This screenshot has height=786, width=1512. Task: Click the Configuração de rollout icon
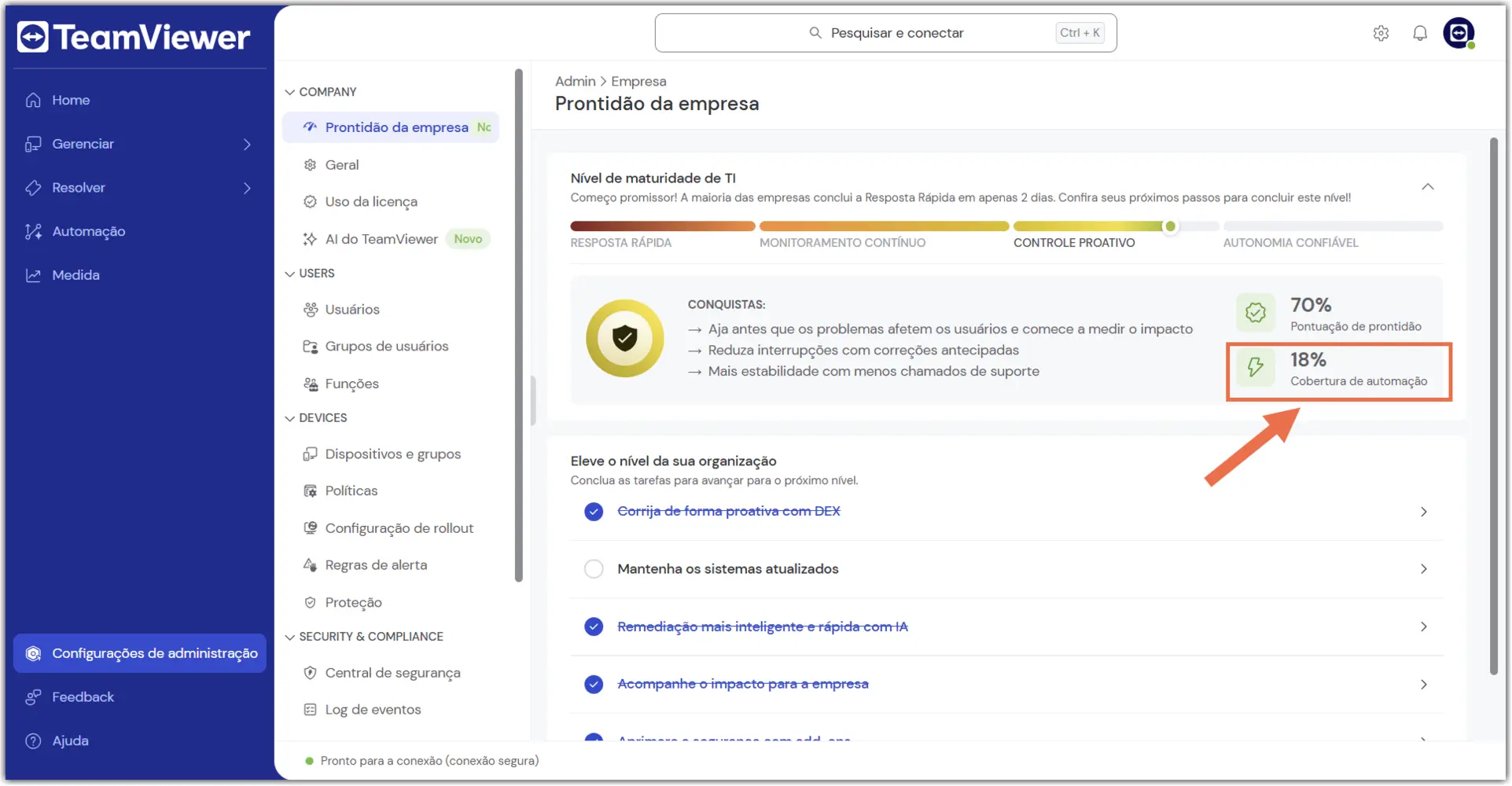[x=310, y=528]
